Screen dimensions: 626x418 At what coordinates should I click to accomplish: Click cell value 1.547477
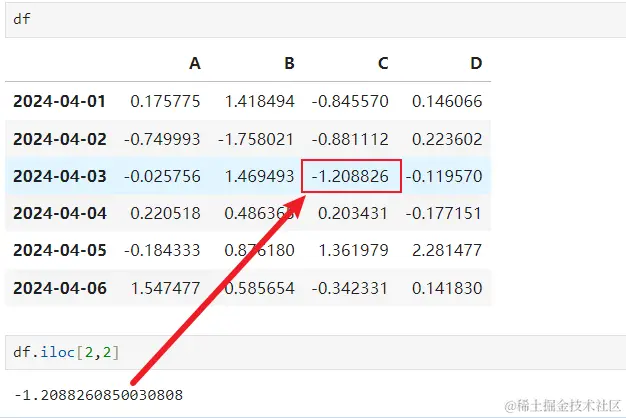coord(166,288)
